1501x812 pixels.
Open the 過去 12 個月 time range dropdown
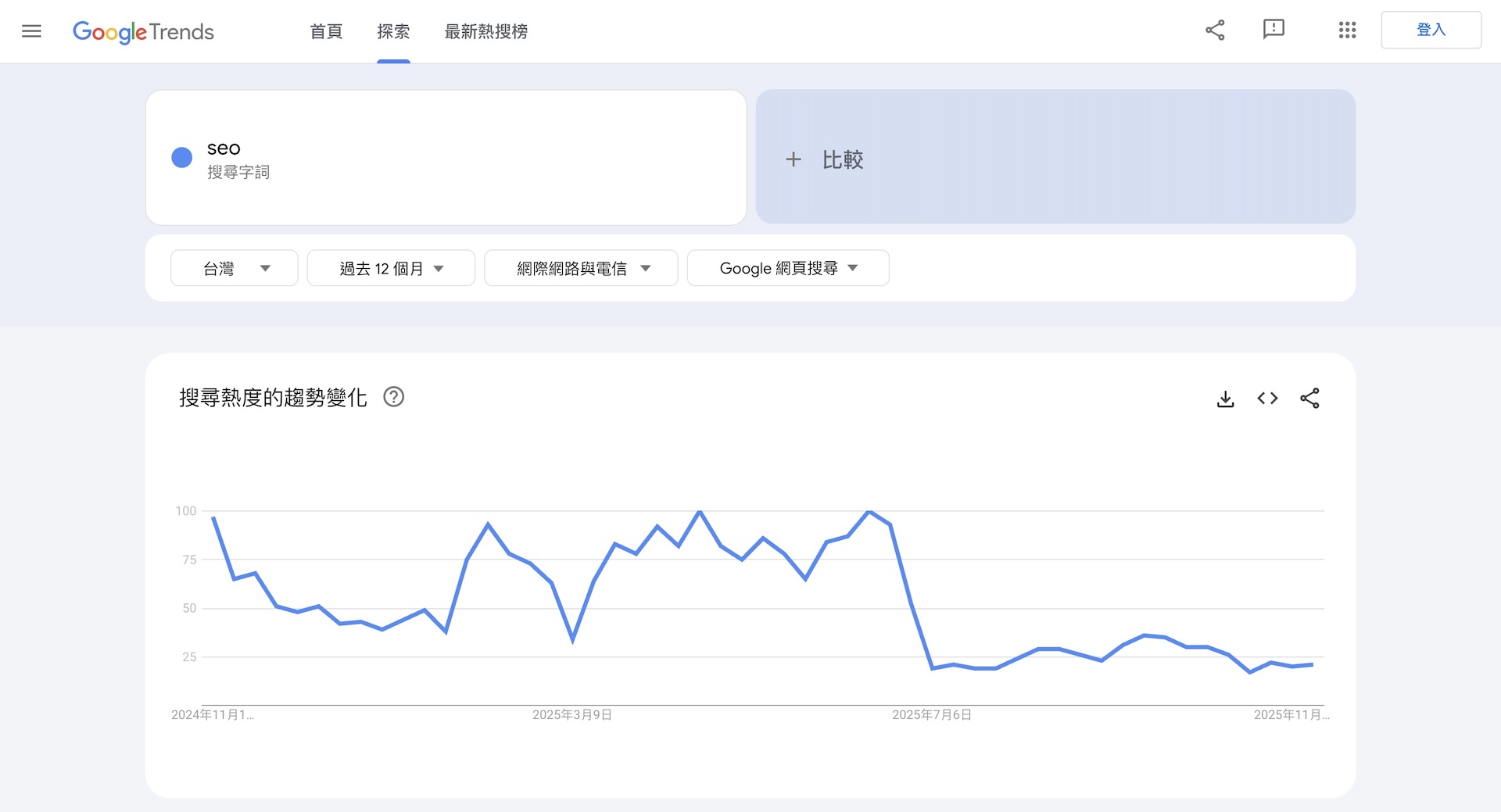(x=391, y=268)
